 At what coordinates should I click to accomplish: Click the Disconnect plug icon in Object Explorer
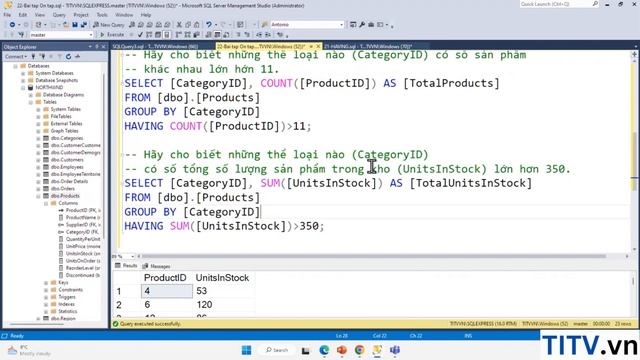tap(42, 56)
